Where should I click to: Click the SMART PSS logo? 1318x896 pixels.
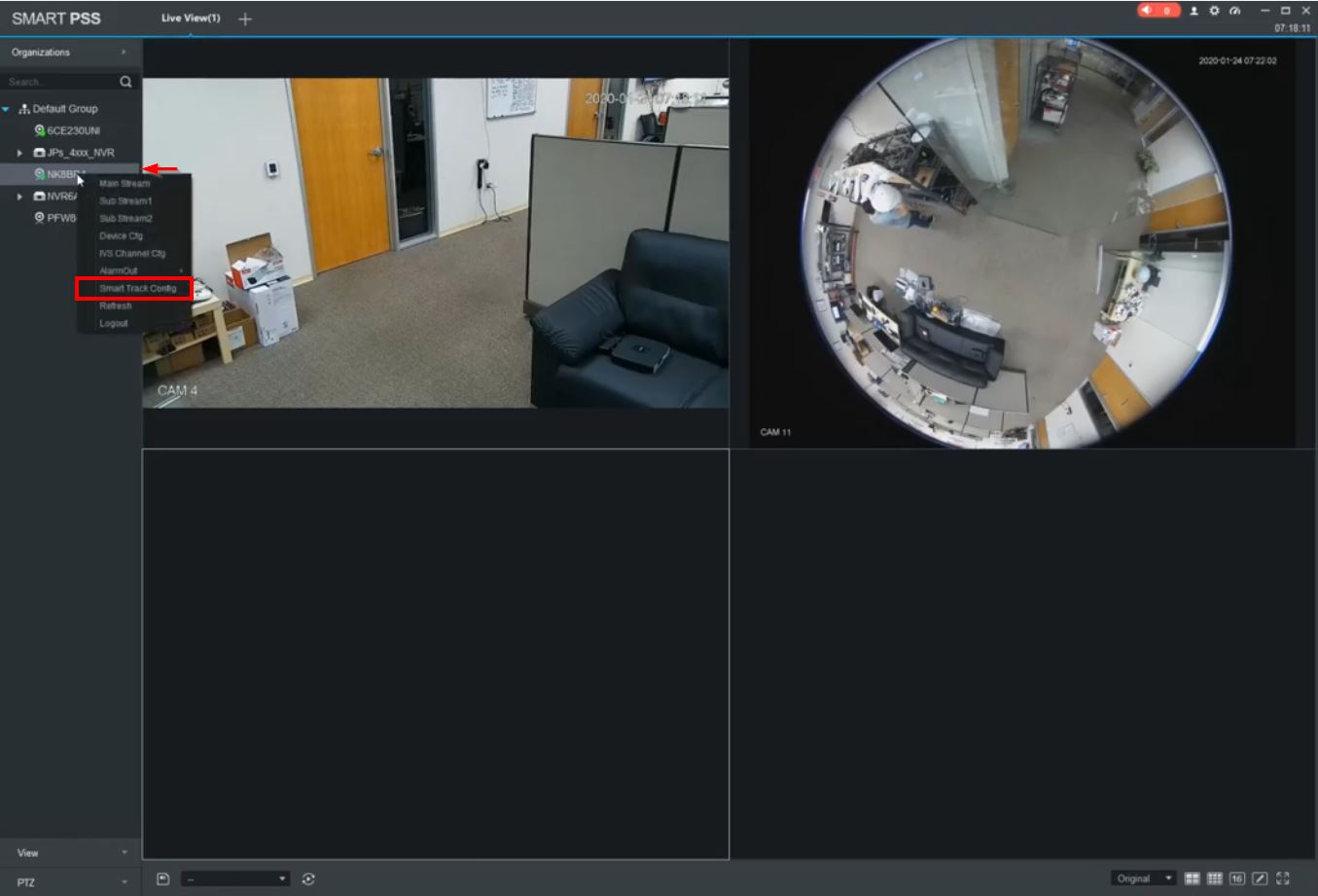(x=56, y=18)
